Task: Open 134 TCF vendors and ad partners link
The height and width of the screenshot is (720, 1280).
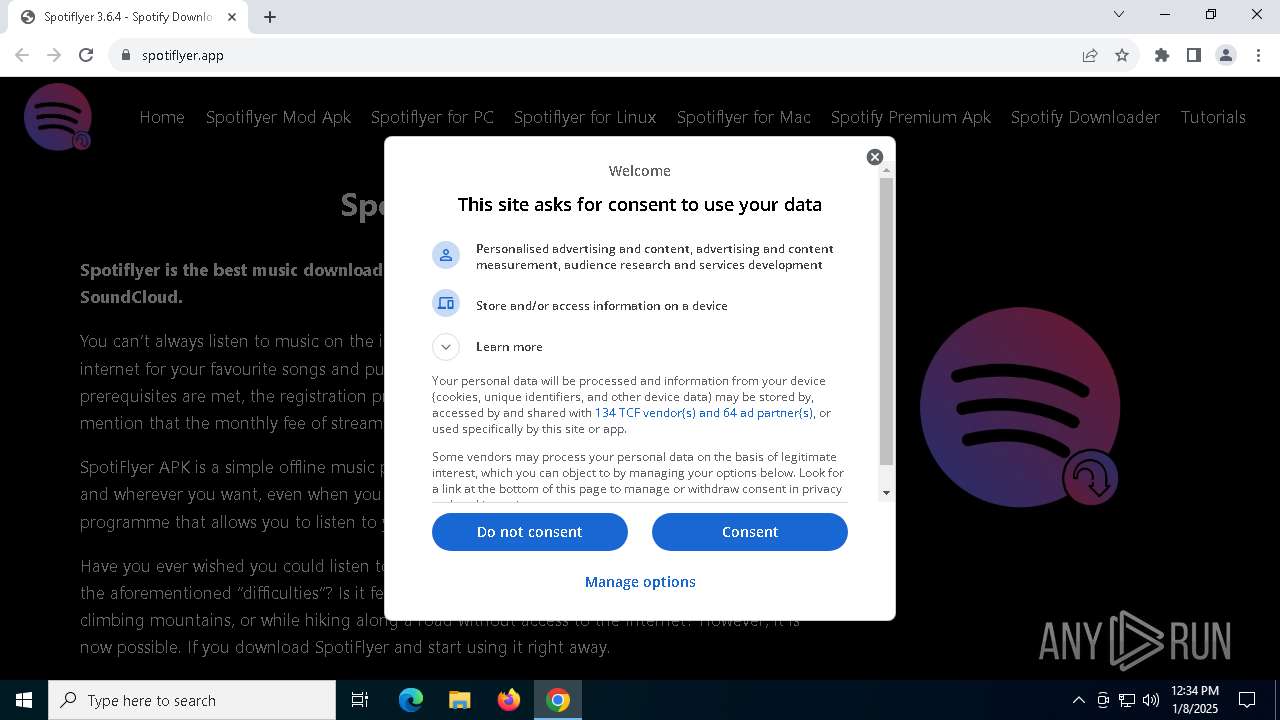Action: [704, 413]
